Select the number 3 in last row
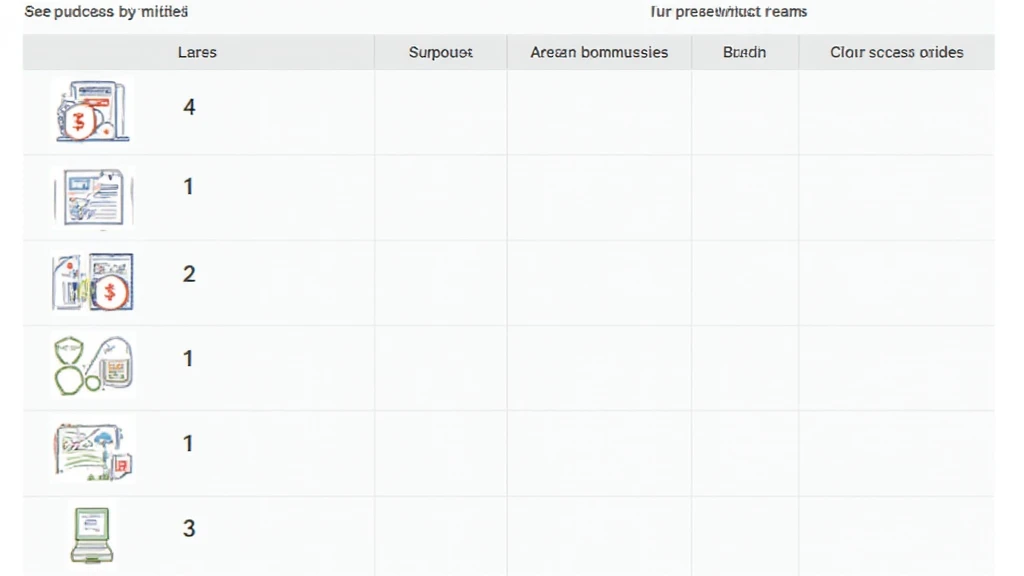 point(189,528)
